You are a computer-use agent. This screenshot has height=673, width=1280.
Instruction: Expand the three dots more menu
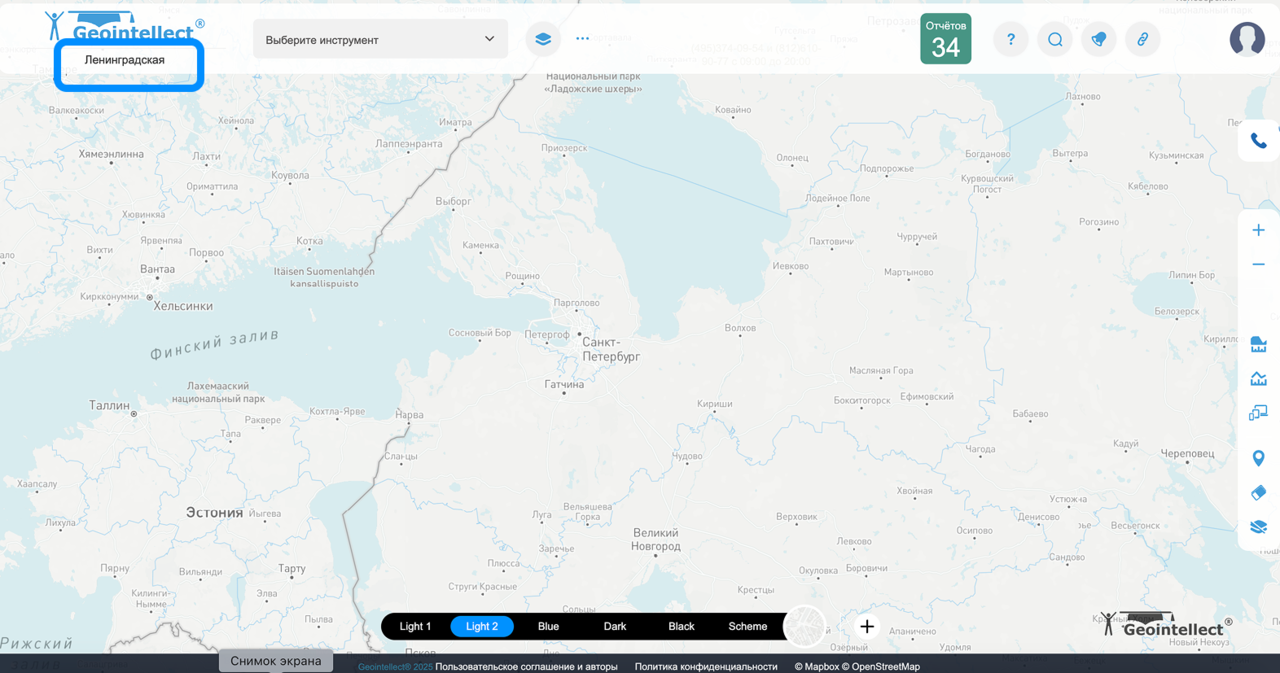coord(583,39)
